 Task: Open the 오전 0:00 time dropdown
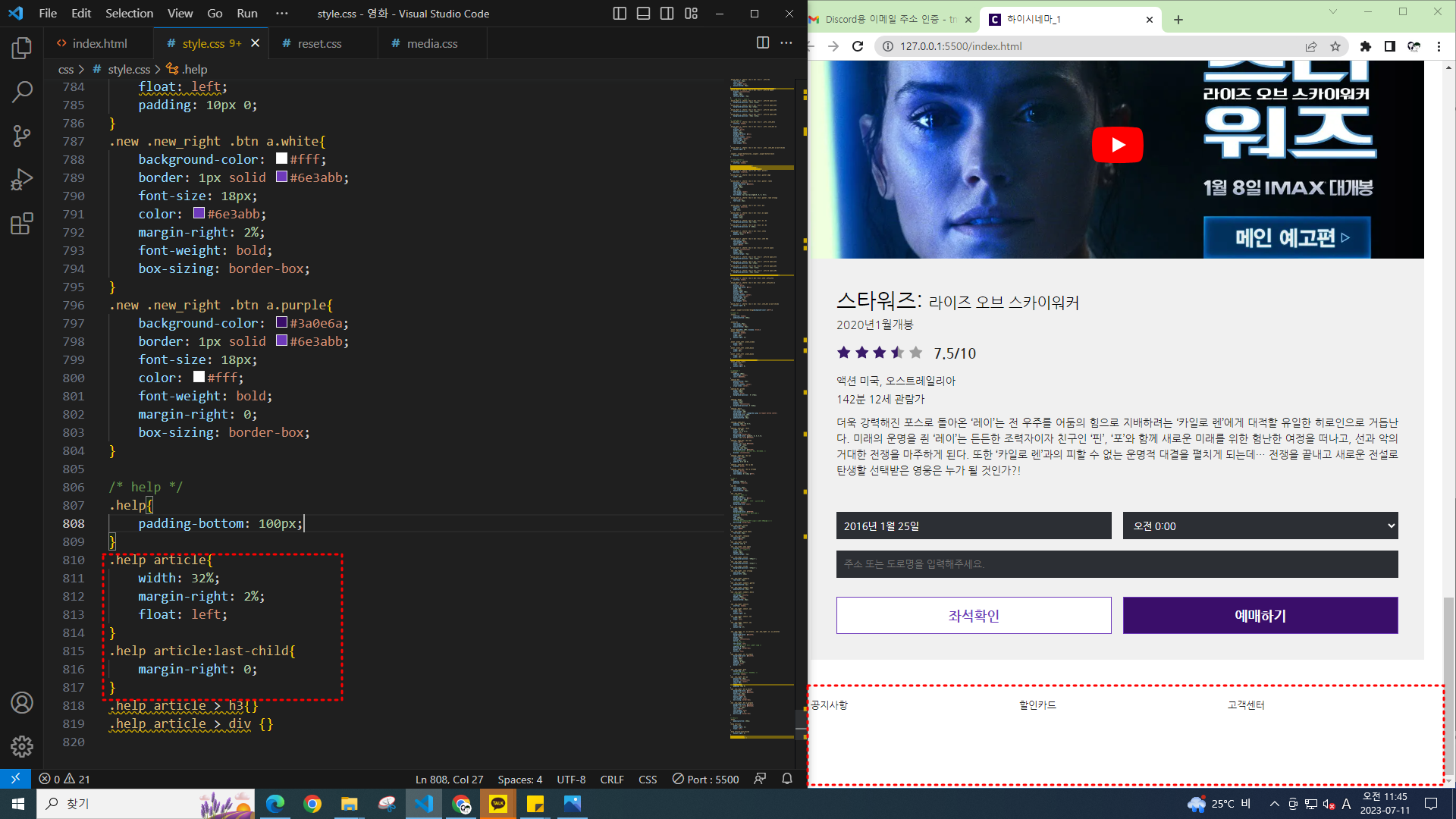(1260, 526)
